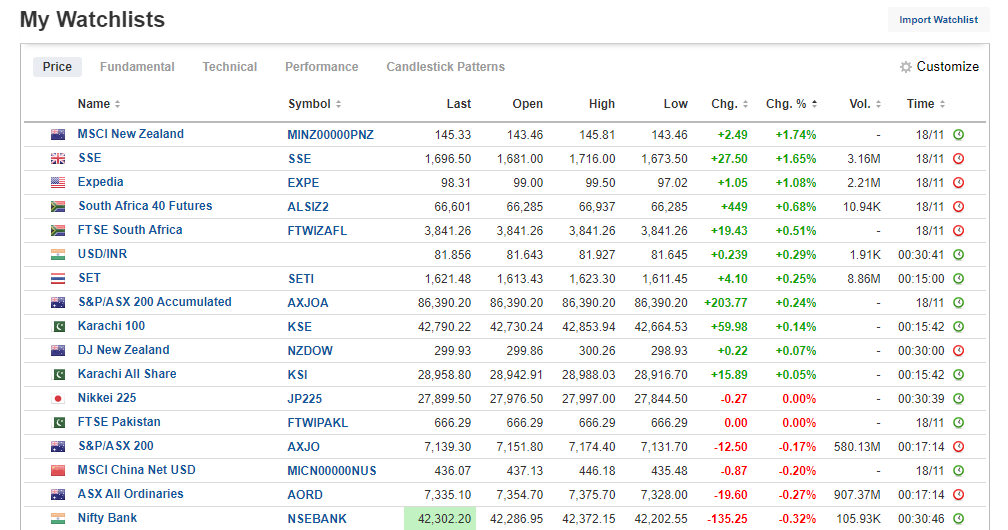Screen dimensions: 1008x530
Task: Click green clock icon in USD/INR row
Action: tap(958, 255)
